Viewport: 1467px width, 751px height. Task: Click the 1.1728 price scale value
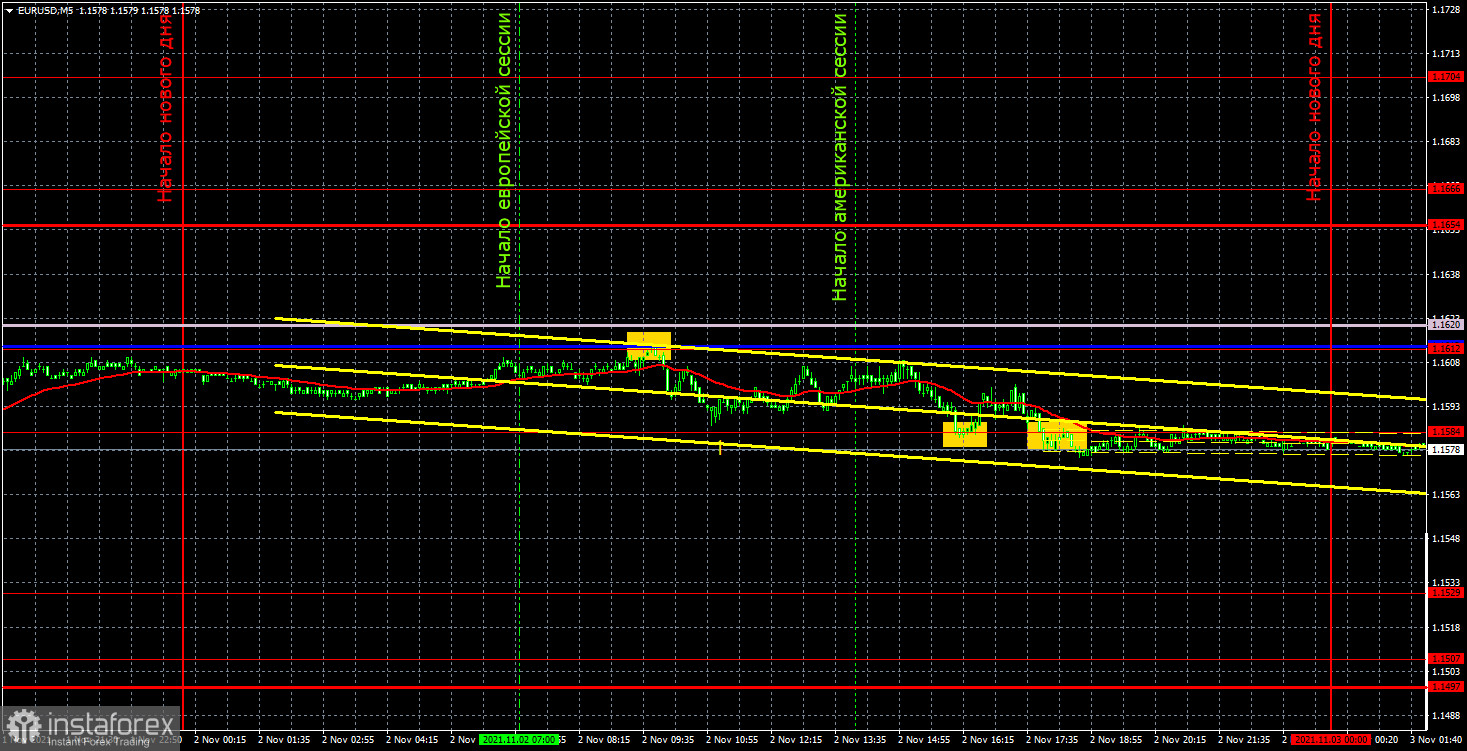[1447, 8]
